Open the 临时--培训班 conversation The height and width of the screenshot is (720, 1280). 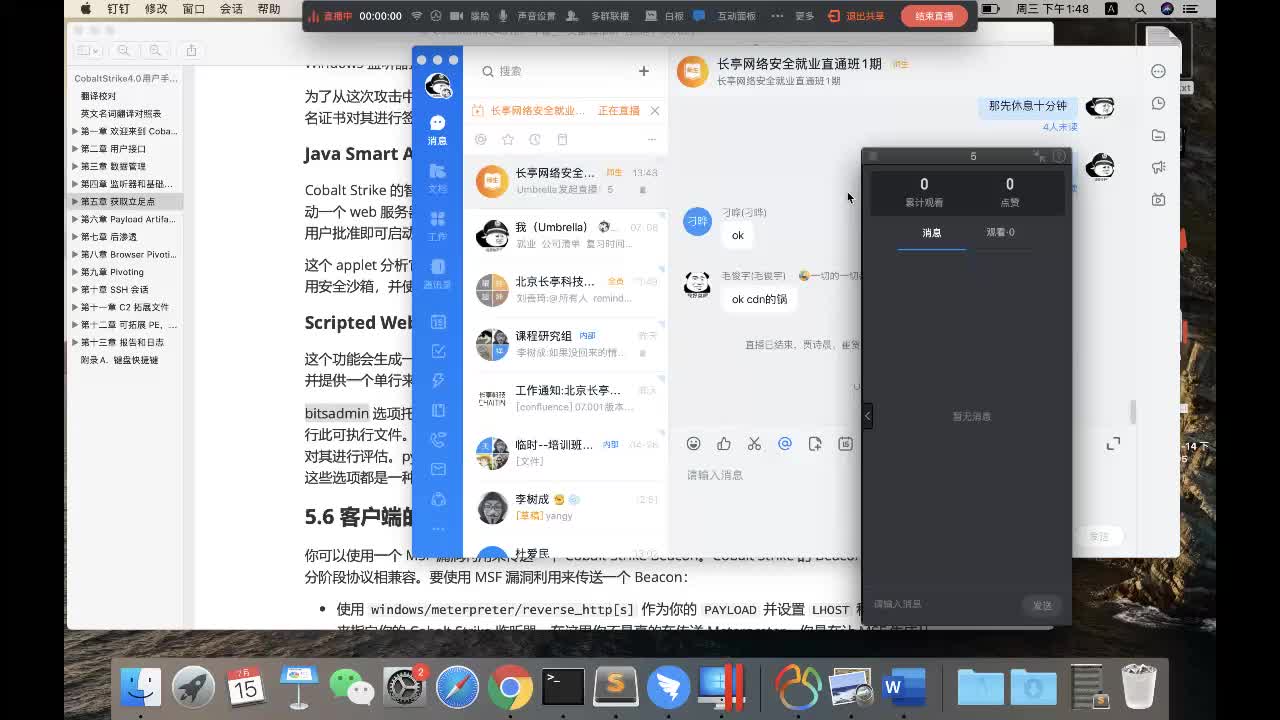pos(565,453)
